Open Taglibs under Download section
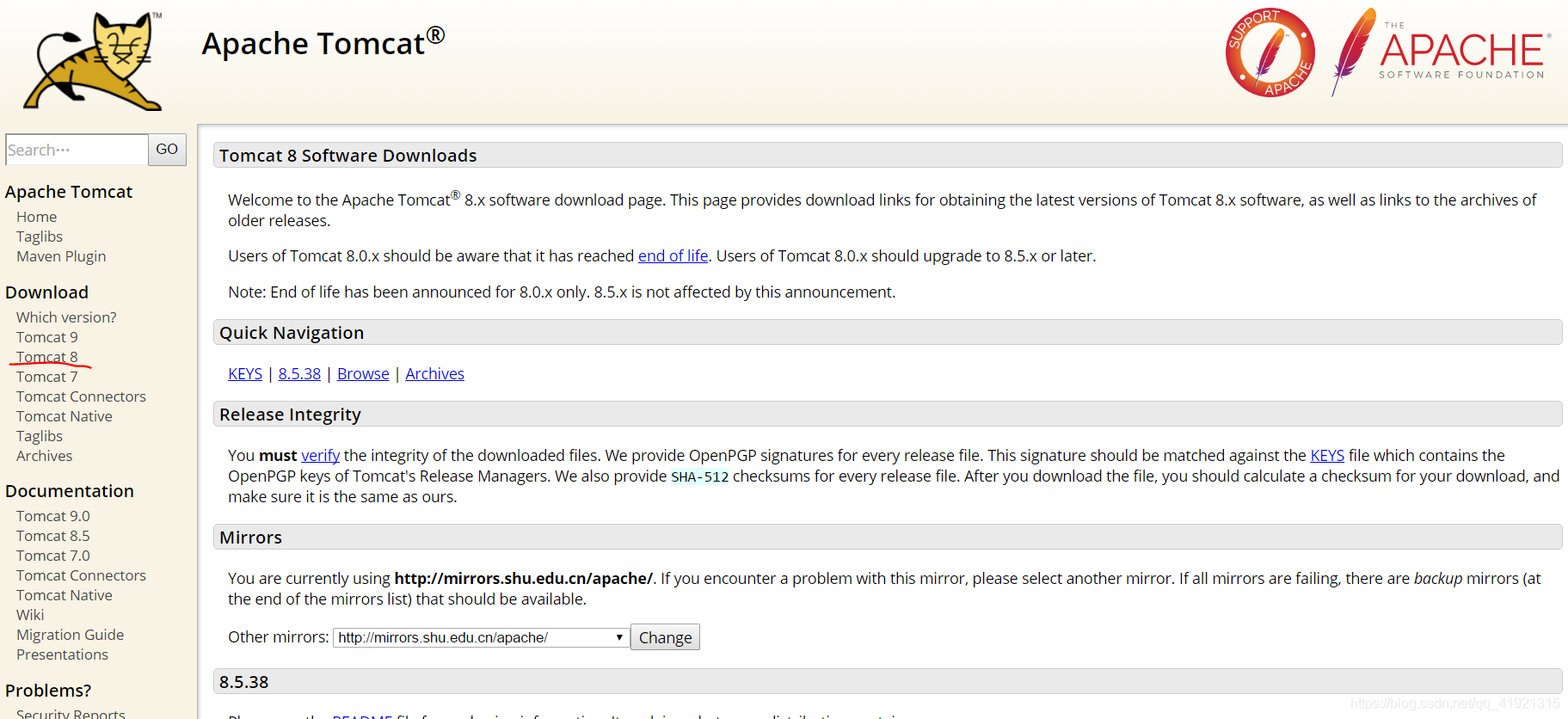1568x719 pixels. pos(40,436)
